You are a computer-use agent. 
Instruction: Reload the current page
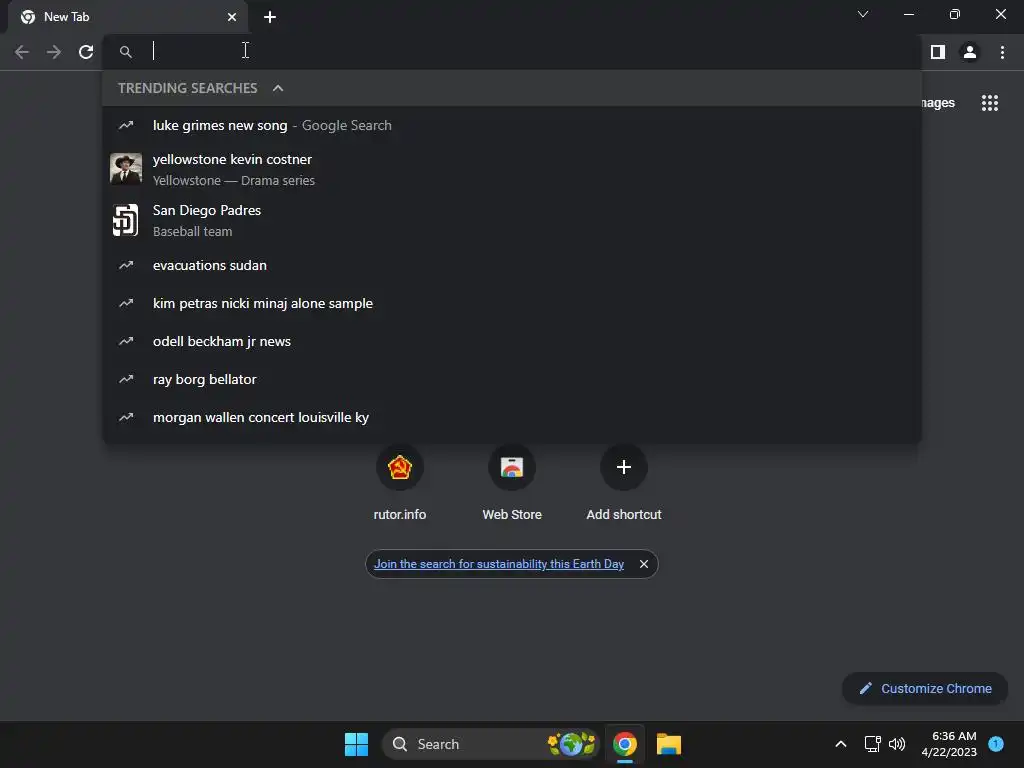point(86,52)
